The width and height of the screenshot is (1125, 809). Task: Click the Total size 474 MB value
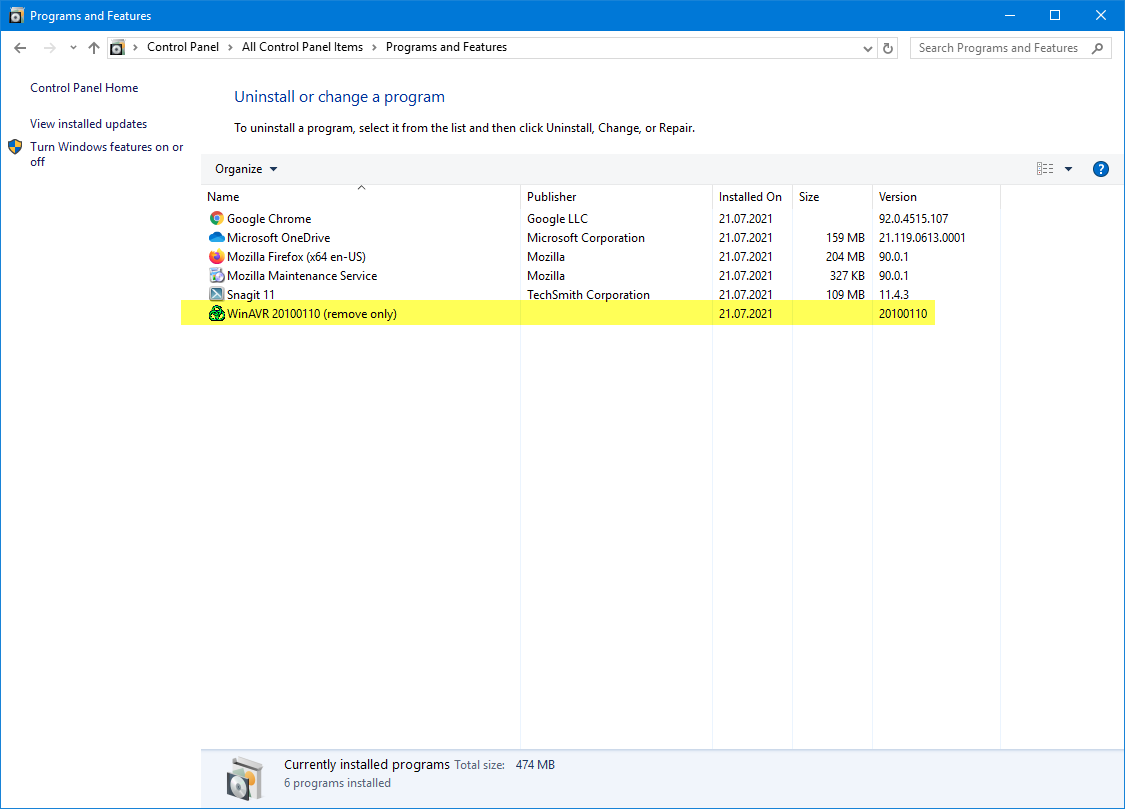coord(535,765)
